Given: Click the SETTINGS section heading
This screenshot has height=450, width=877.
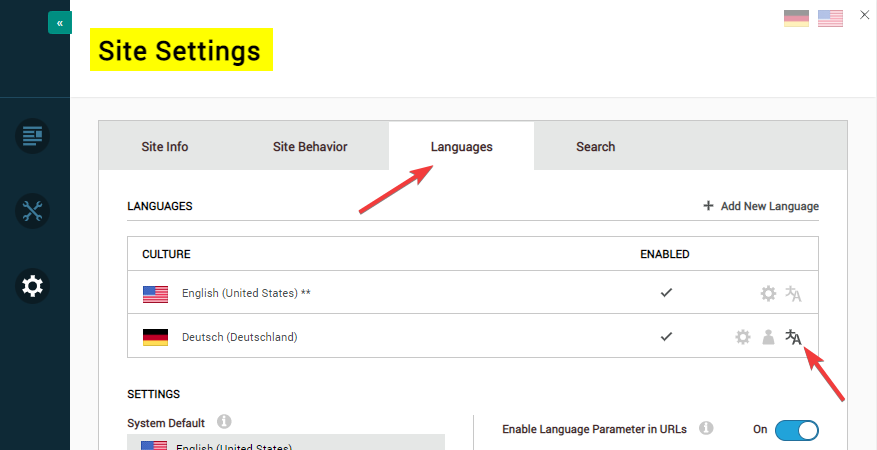Looking at the screenshot, I should tap(154, 394).
